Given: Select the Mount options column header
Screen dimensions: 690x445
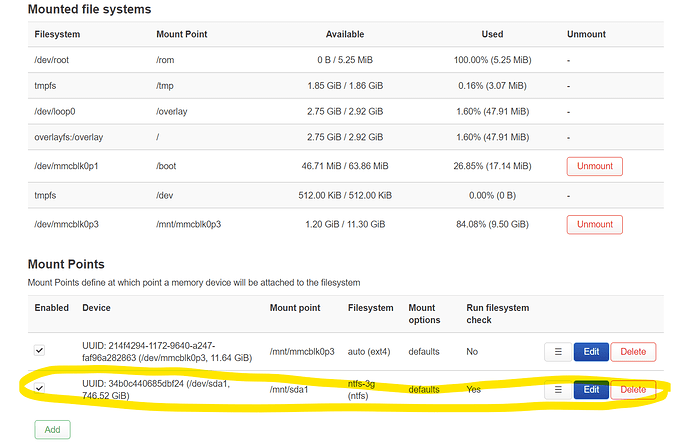Looking at the screenshot, I should [x=424, y=314].
